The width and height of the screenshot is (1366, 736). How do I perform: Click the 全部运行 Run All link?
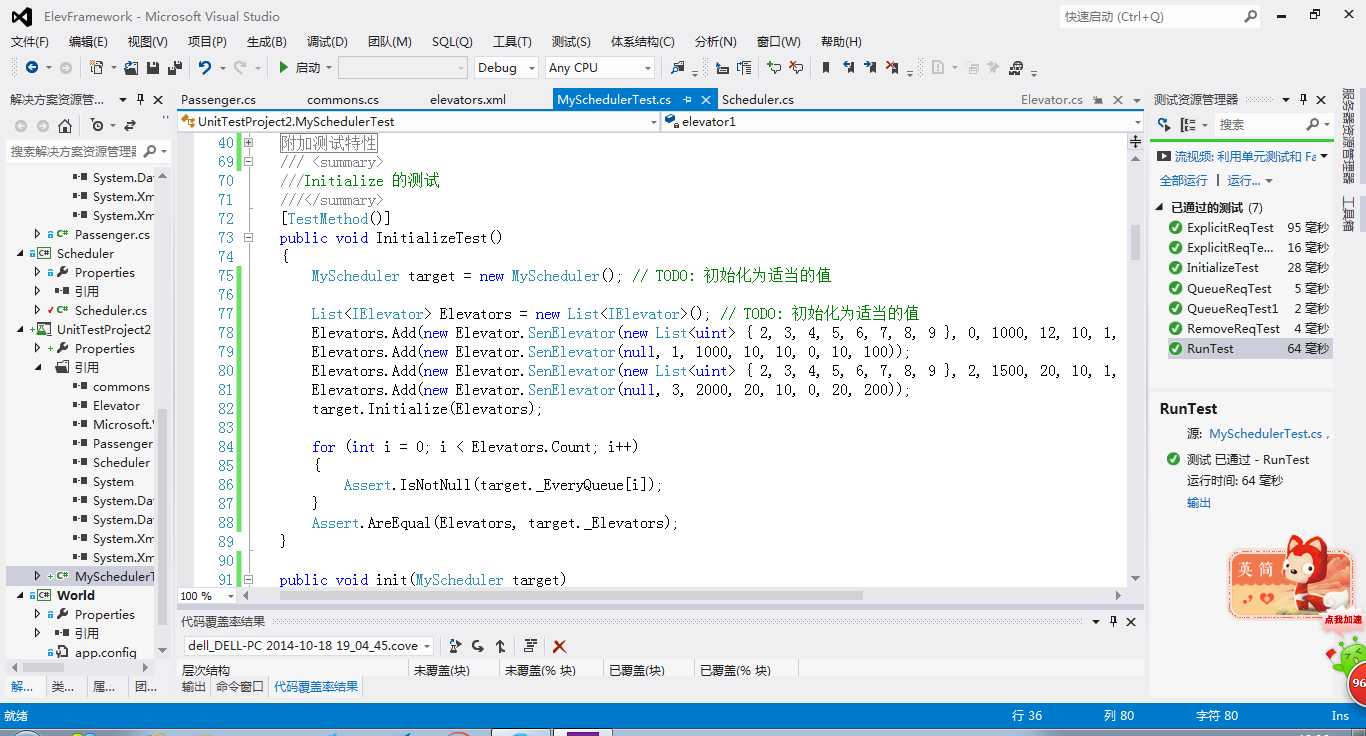1184,181
